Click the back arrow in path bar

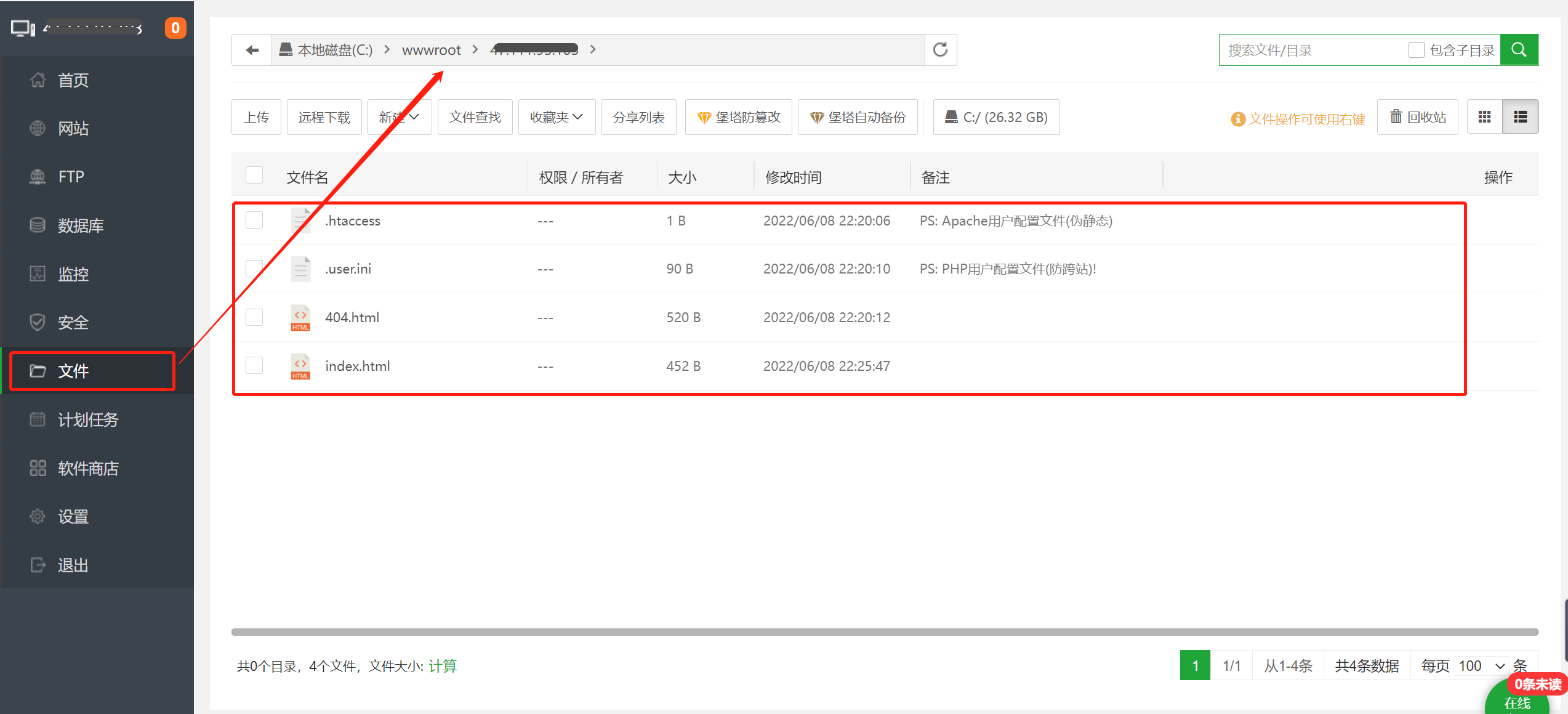[x=252, y=50]
